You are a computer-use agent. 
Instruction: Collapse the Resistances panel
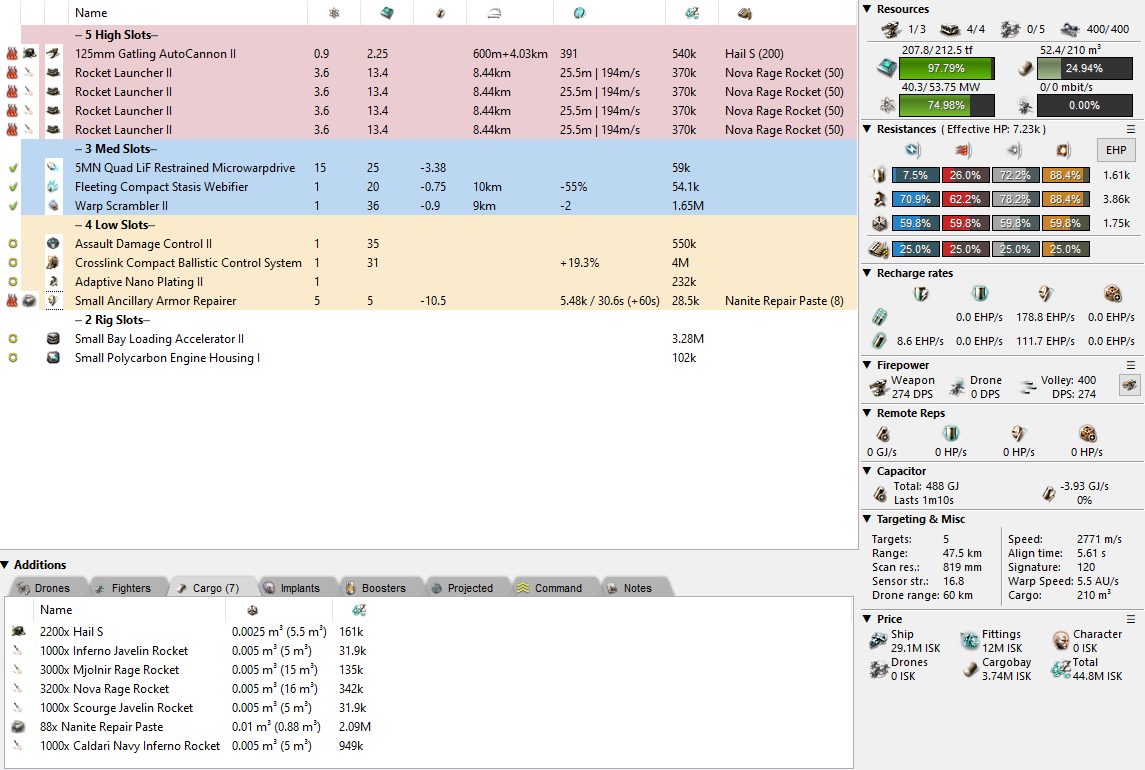click(868, 129)
